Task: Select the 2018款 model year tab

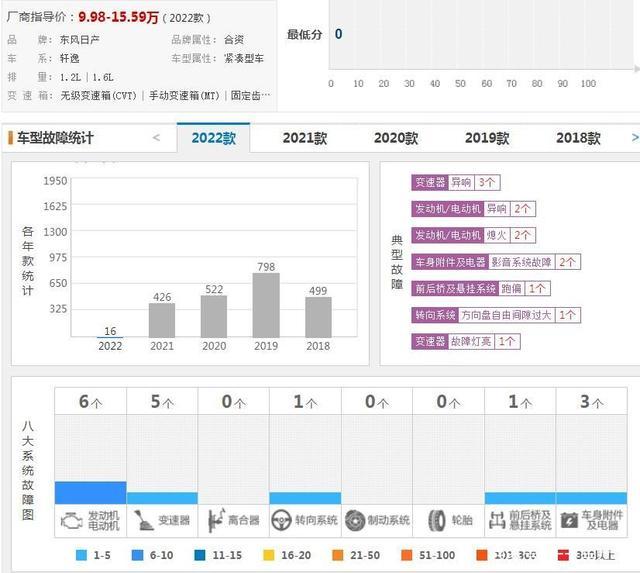Action: 578,138
